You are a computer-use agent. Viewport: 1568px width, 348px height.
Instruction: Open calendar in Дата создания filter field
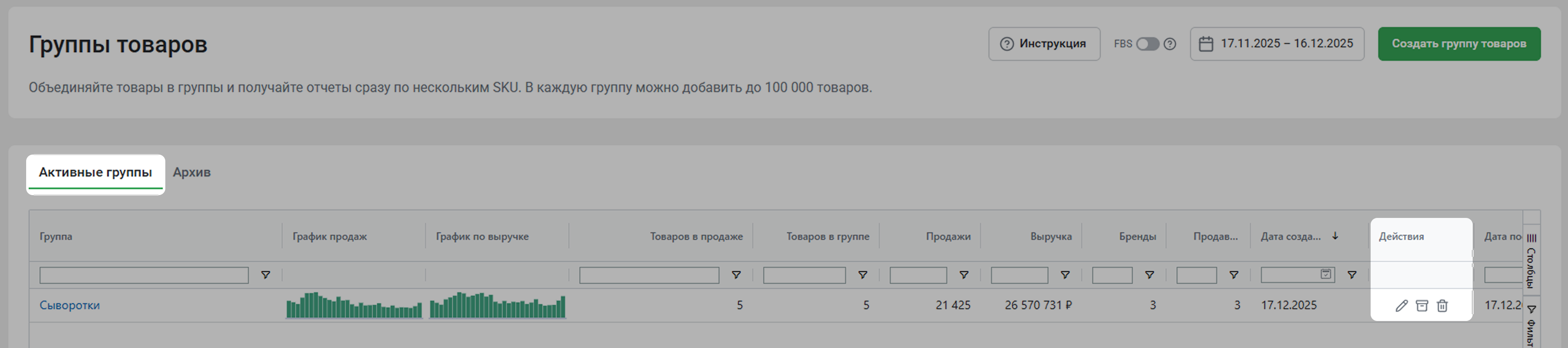[x=1326, y=274]
